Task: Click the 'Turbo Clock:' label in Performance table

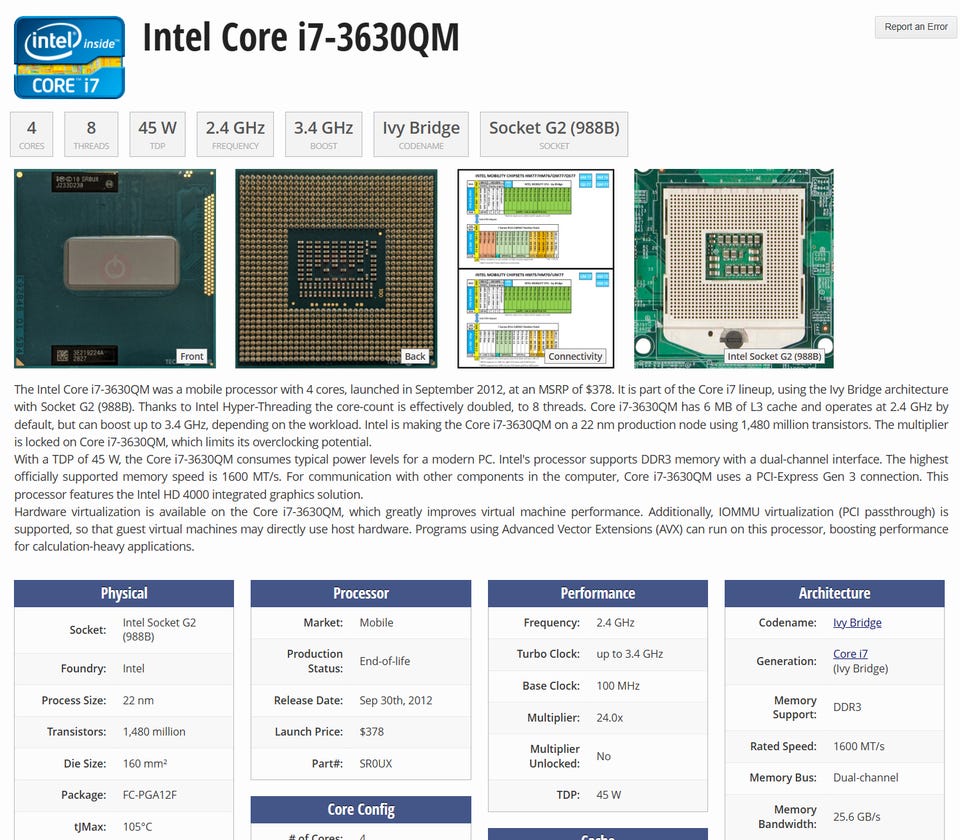Action: [548, 654]
